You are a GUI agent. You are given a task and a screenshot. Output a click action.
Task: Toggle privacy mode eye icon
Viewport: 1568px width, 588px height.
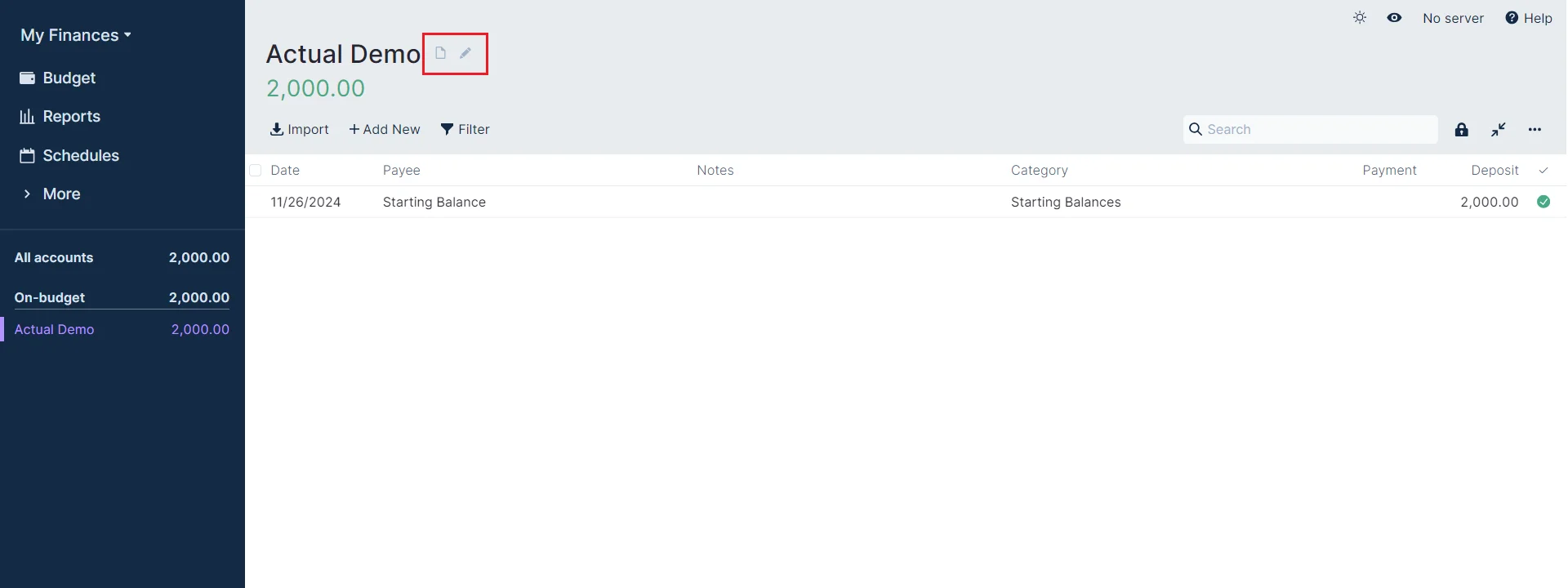coord(1394,18)
